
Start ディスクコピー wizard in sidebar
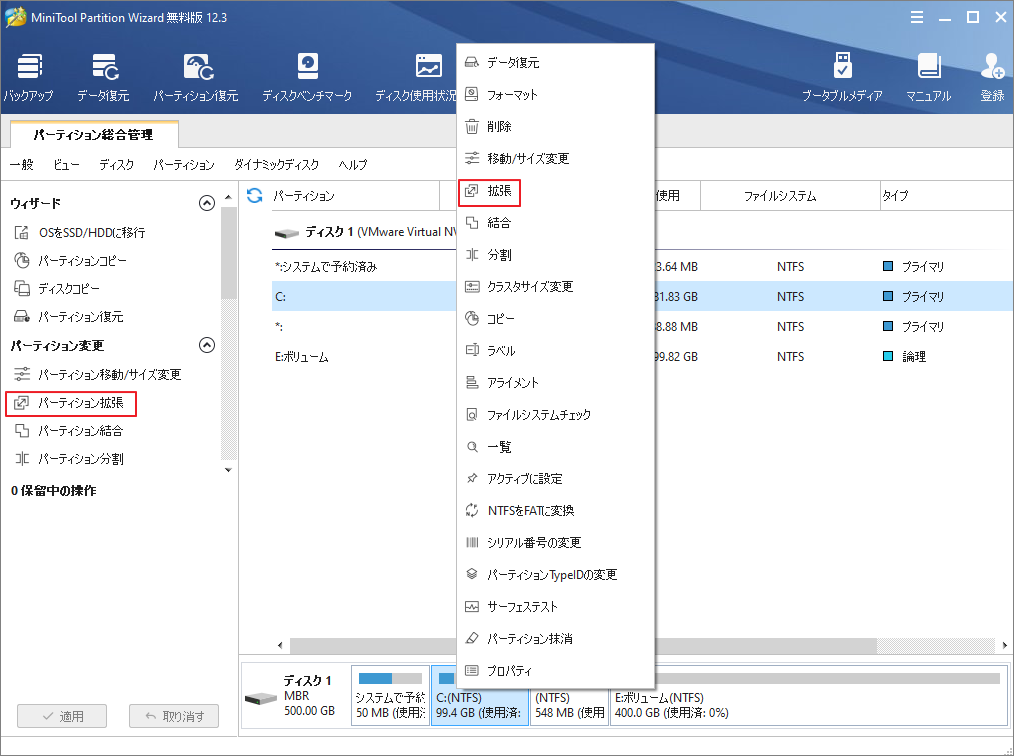[x=57, y=288]
